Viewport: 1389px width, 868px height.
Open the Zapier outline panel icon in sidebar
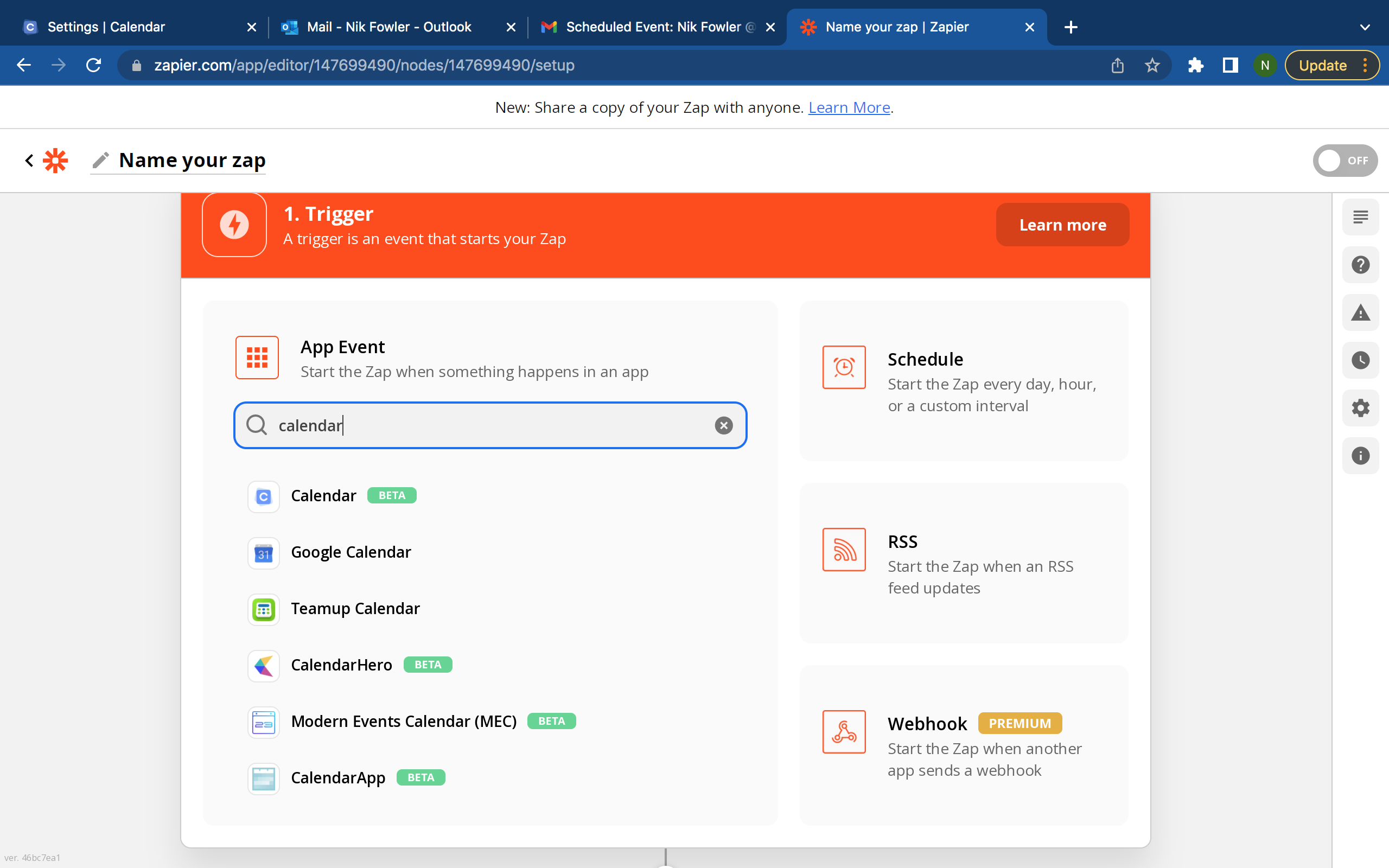coord(1360,217)
